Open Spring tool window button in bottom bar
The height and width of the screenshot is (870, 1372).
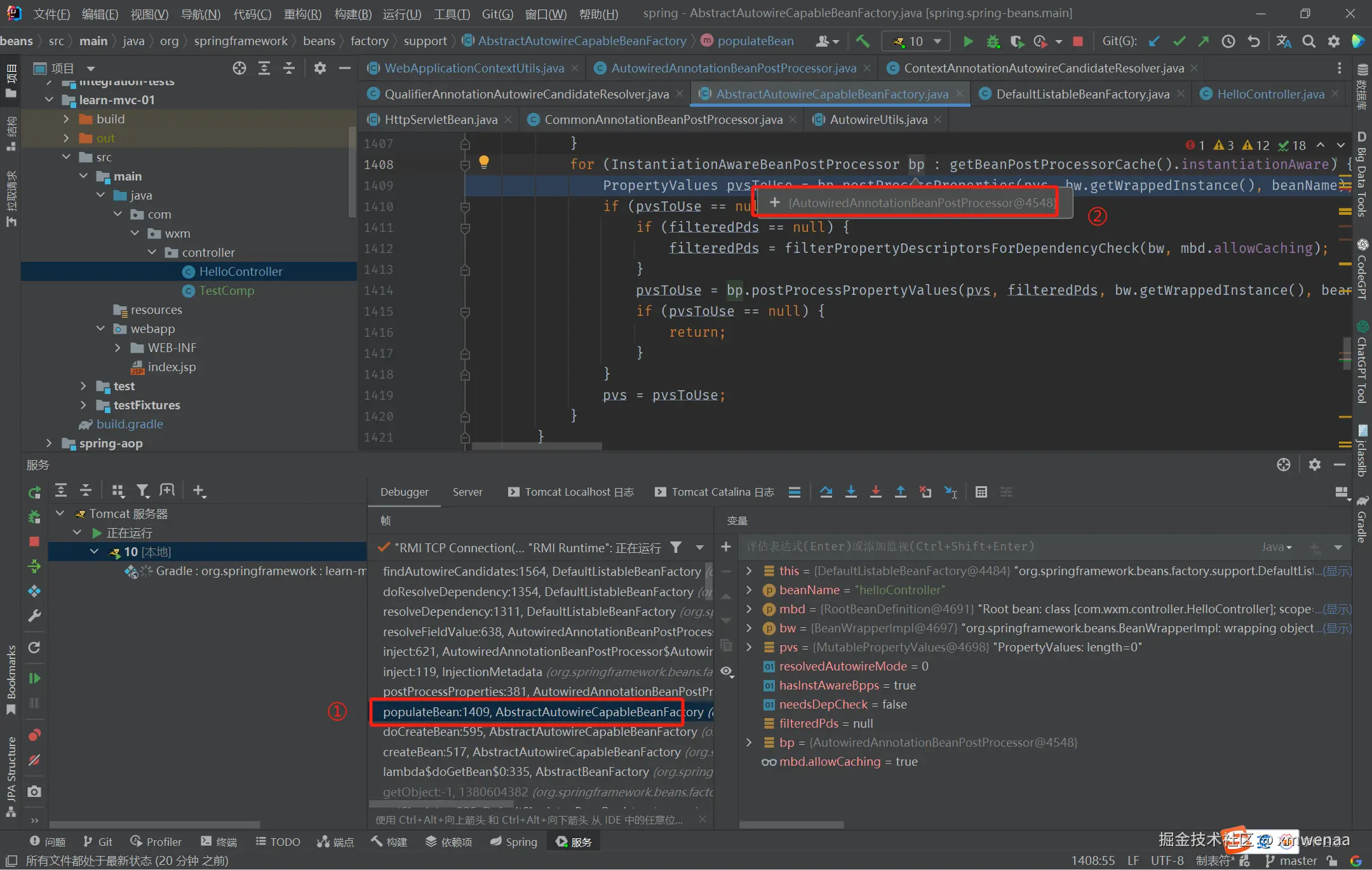pyautogui.click(x=513, y=841)
